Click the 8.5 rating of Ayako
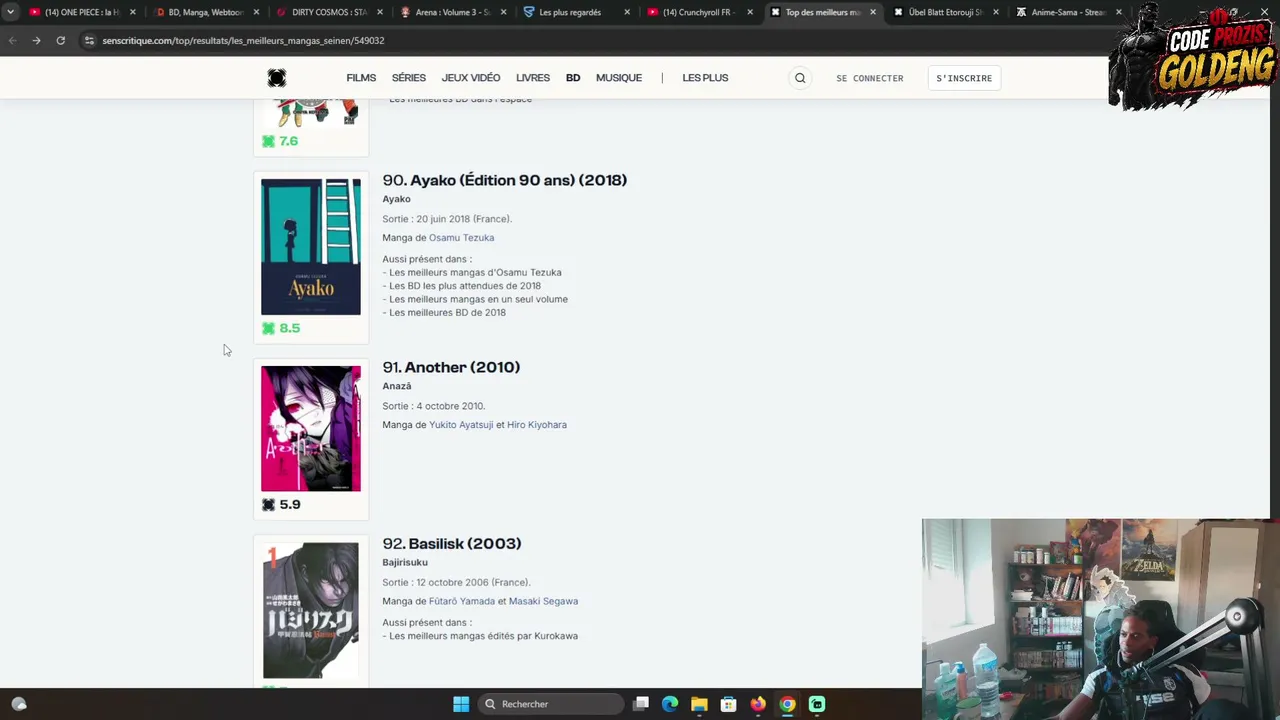The image size is (1280, 720). pyautogui.click(x=281, y=328)
